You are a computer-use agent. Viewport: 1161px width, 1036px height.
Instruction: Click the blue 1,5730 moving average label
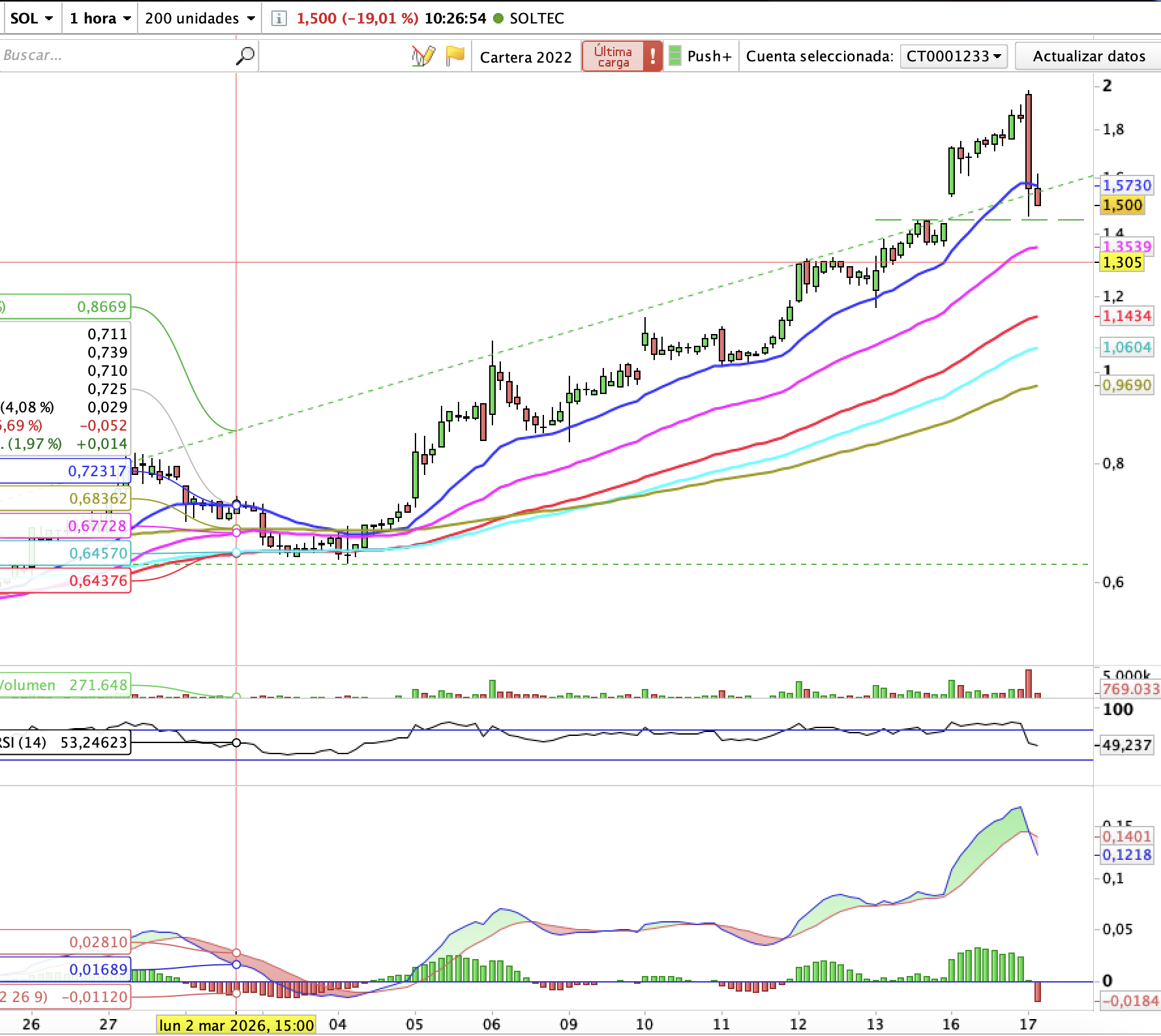click(1126, 185)
